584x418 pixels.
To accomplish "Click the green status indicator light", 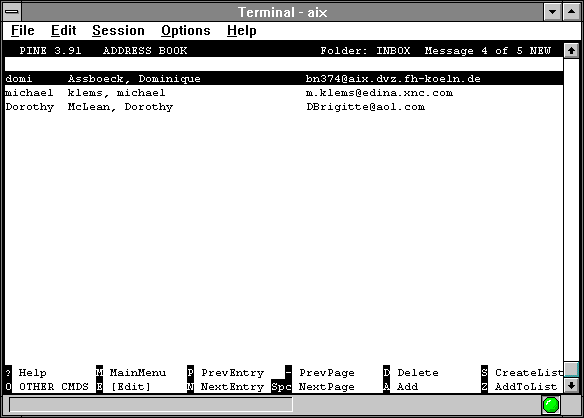I will tap(551, 405).
